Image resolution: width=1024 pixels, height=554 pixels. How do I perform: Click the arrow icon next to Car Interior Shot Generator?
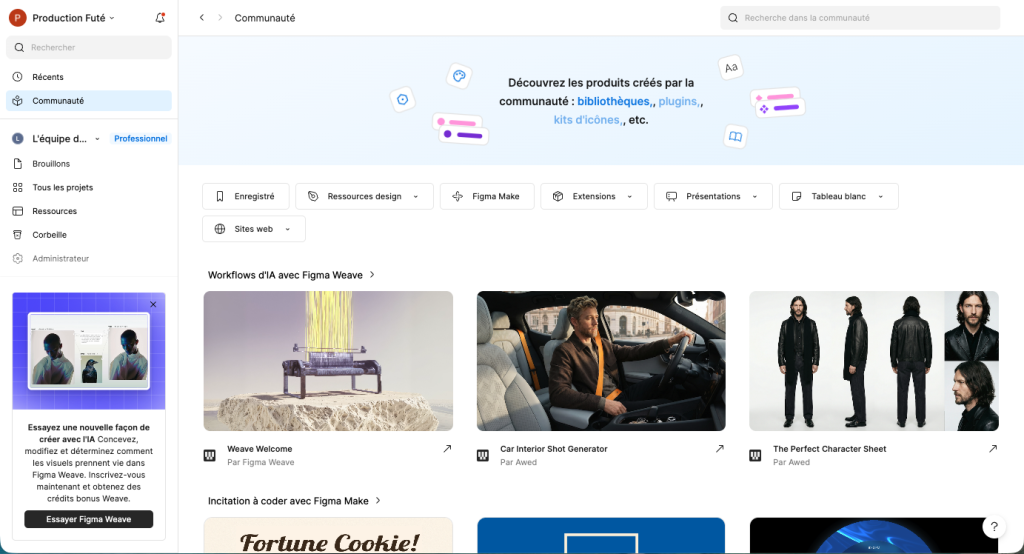719,449
